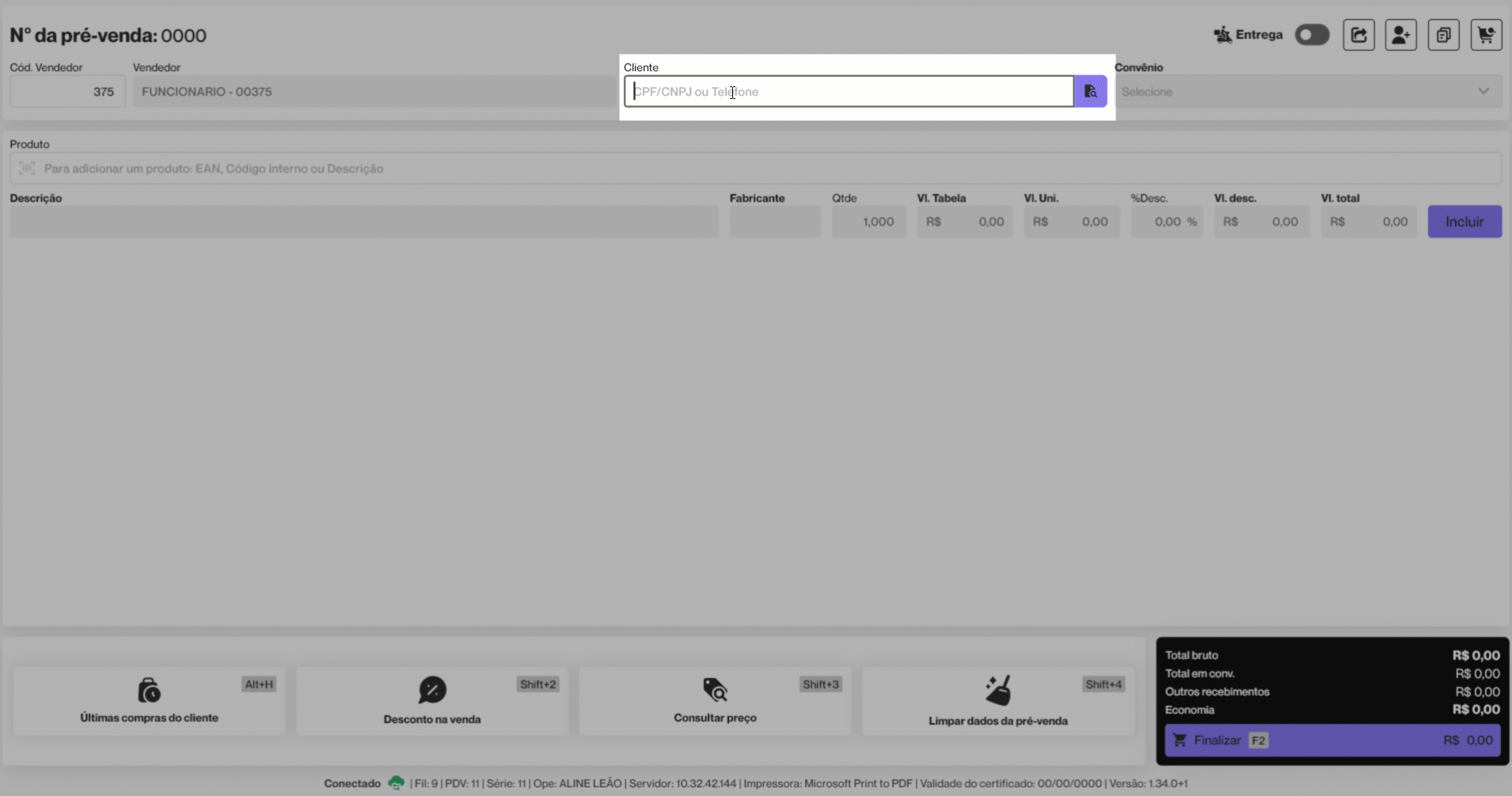The image size is (1512, 796).
Task: Click the broom clean icon
Action: click(x=998, y=690)
